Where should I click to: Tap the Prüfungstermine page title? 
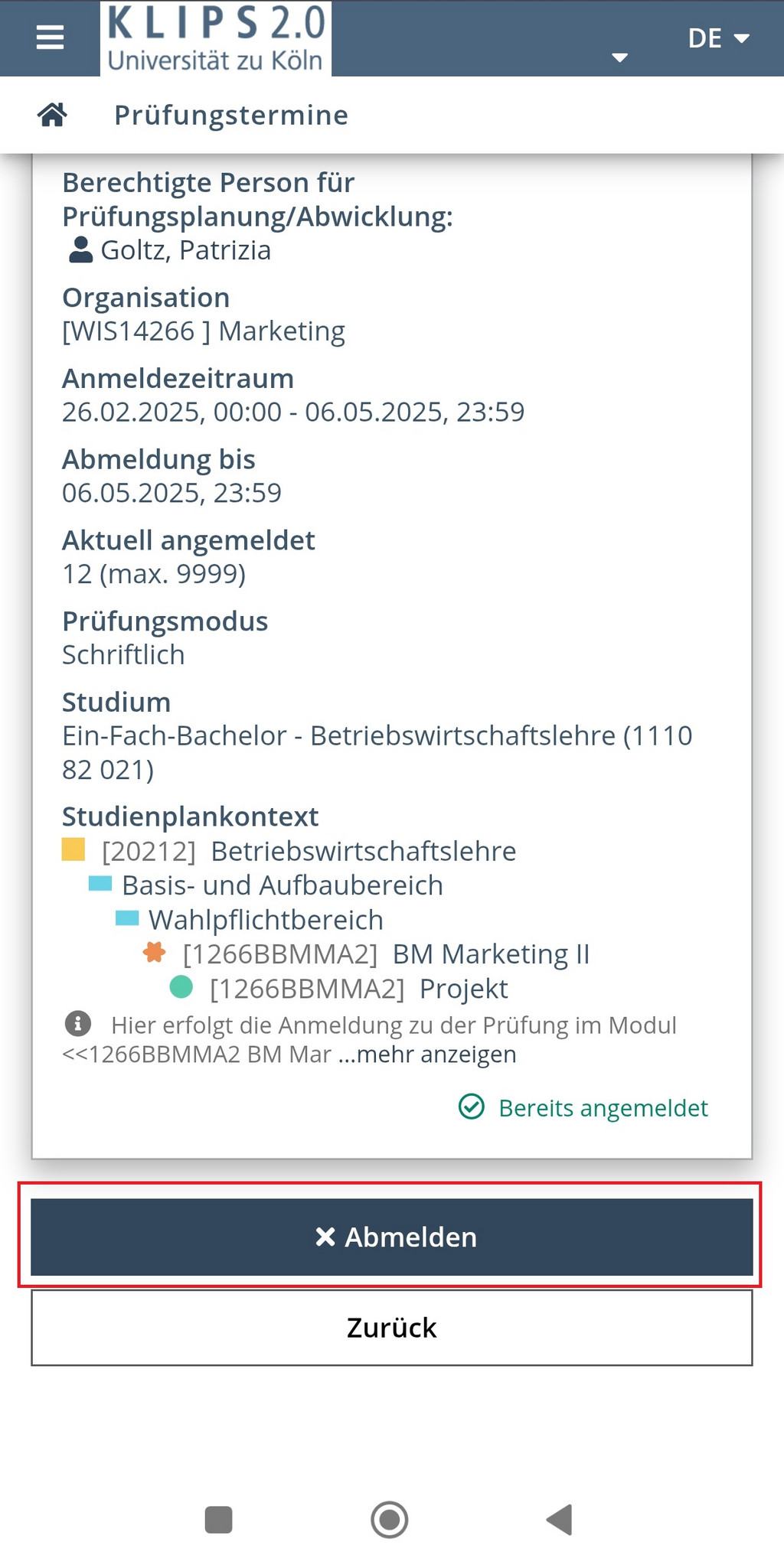(x=231, y=115)
